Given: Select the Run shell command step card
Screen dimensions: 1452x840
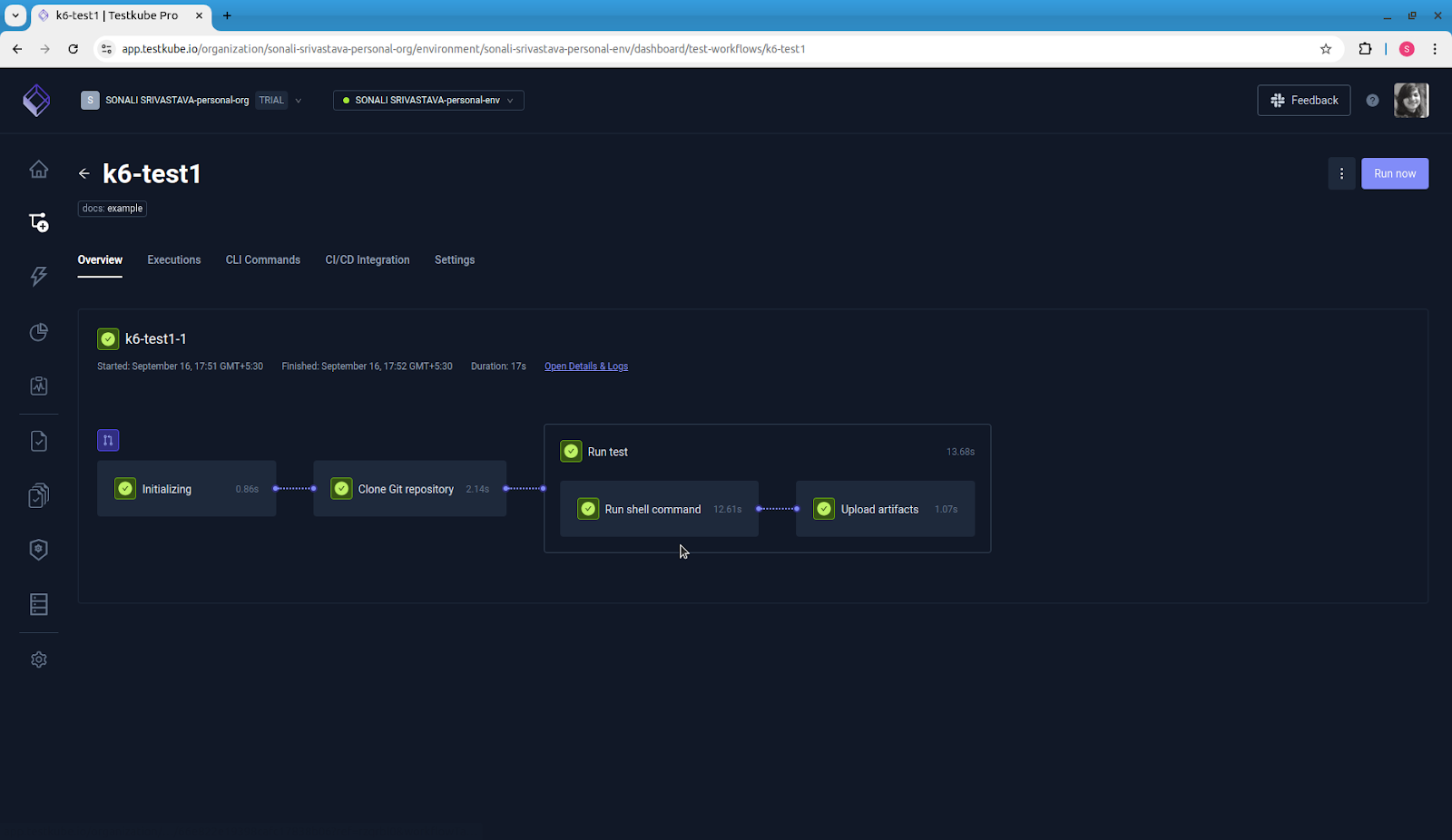Looking at the screenshot, I should coord(659,509).
